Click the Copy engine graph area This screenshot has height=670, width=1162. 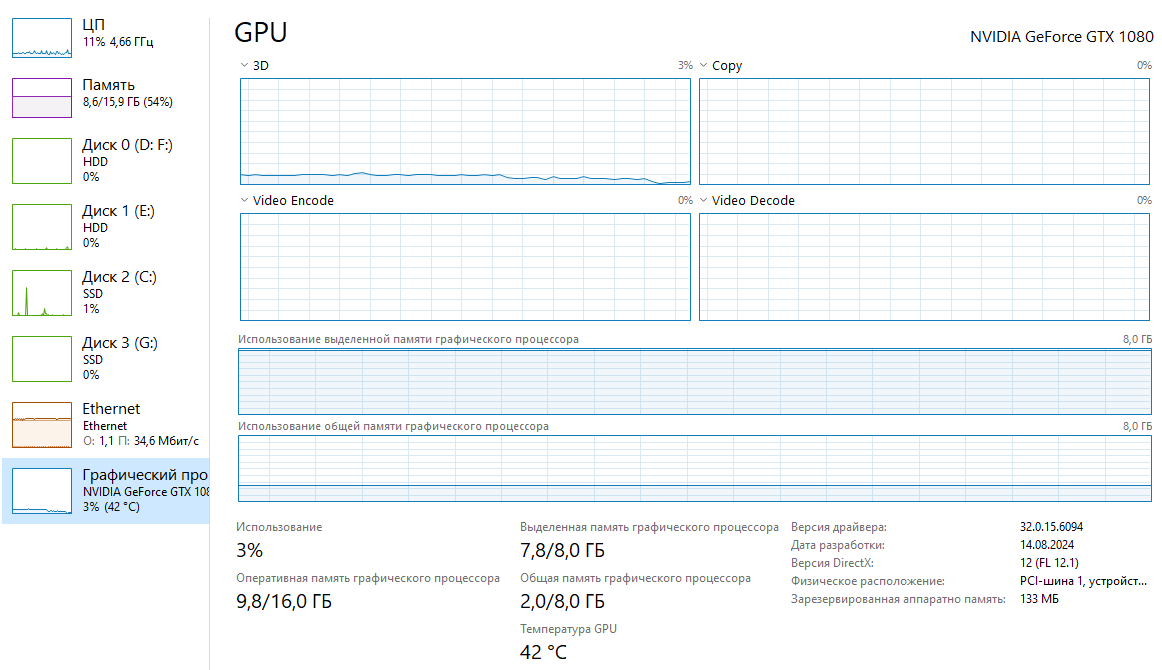pyautogui.click(x=925, y=131)
